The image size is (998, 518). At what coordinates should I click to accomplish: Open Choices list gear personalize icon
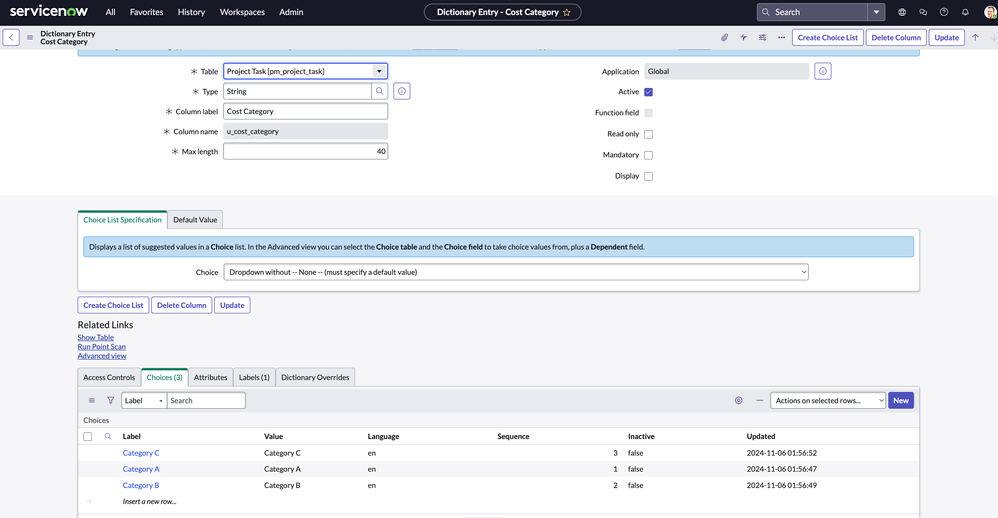738,400
